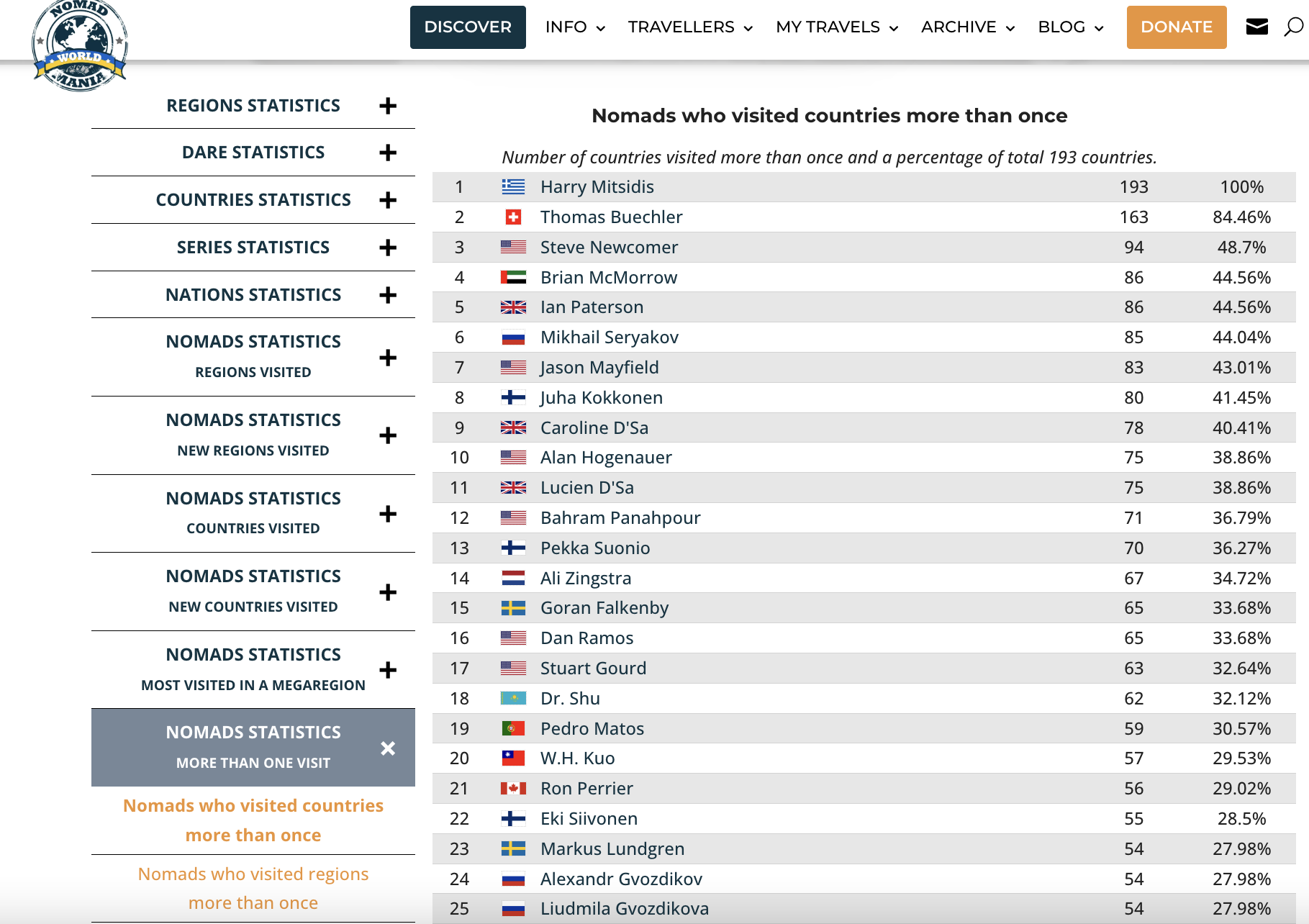Screen dimensions: 1309x924
Task: Click the Canadian flag beside Ron Perrier
Action: 513,789
